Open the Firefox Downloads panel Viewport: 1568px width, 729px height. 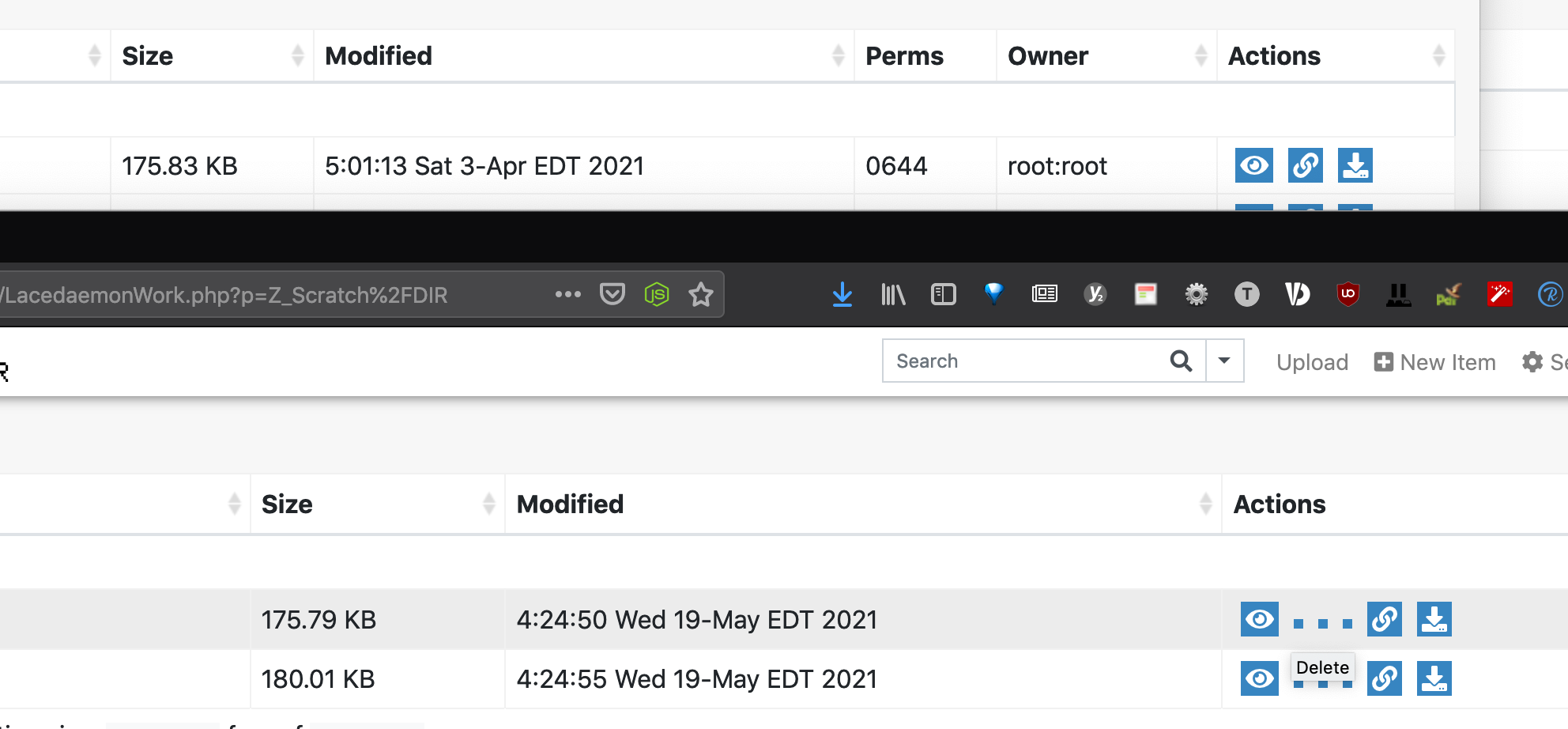pyautogui.click(x=842, y=294)
